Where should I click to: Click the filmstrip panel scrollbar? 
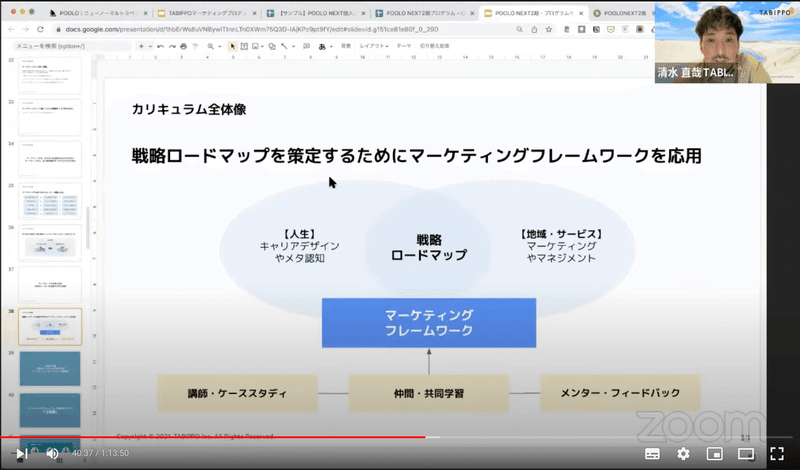coord(88,228)
